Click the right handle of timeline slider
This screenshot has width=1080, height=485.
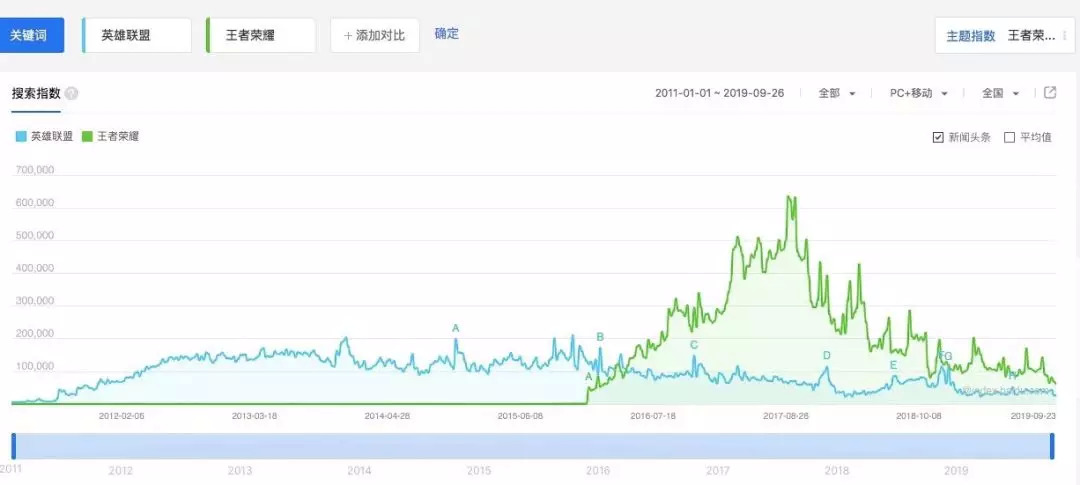point(1052,446)
